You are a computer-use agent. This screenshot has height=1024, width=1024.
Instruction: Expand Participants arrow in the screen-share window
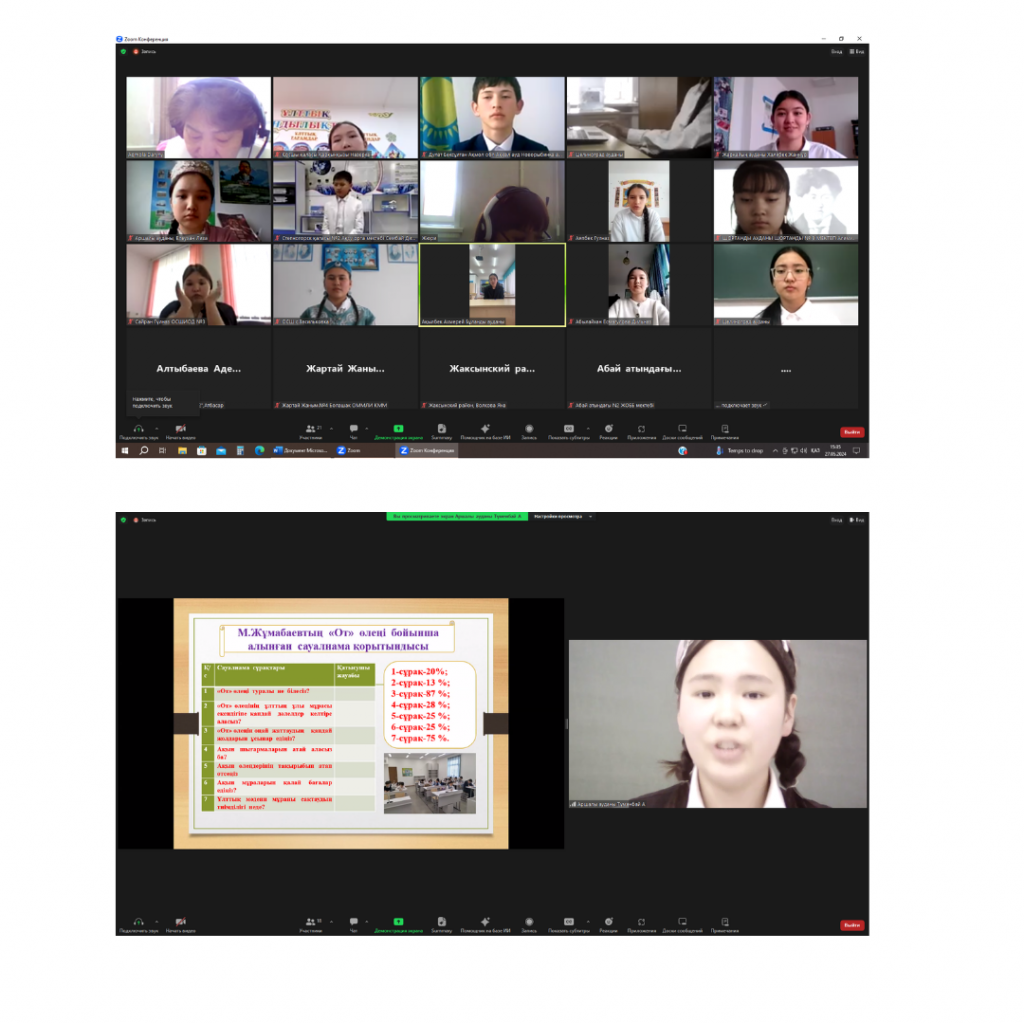click(x=331, y=922)
